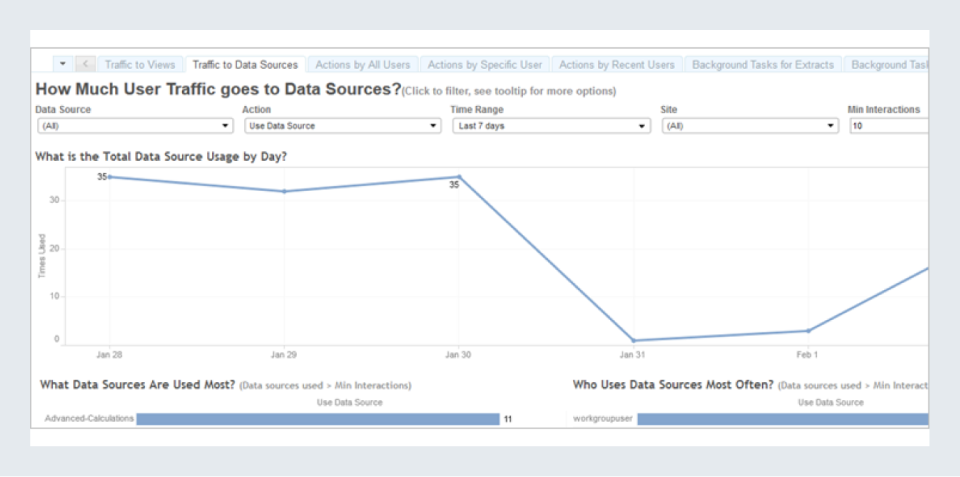Select the workgroupuser bar in user chart
Viewport: 960px width, 477px height.
(782, 419)
